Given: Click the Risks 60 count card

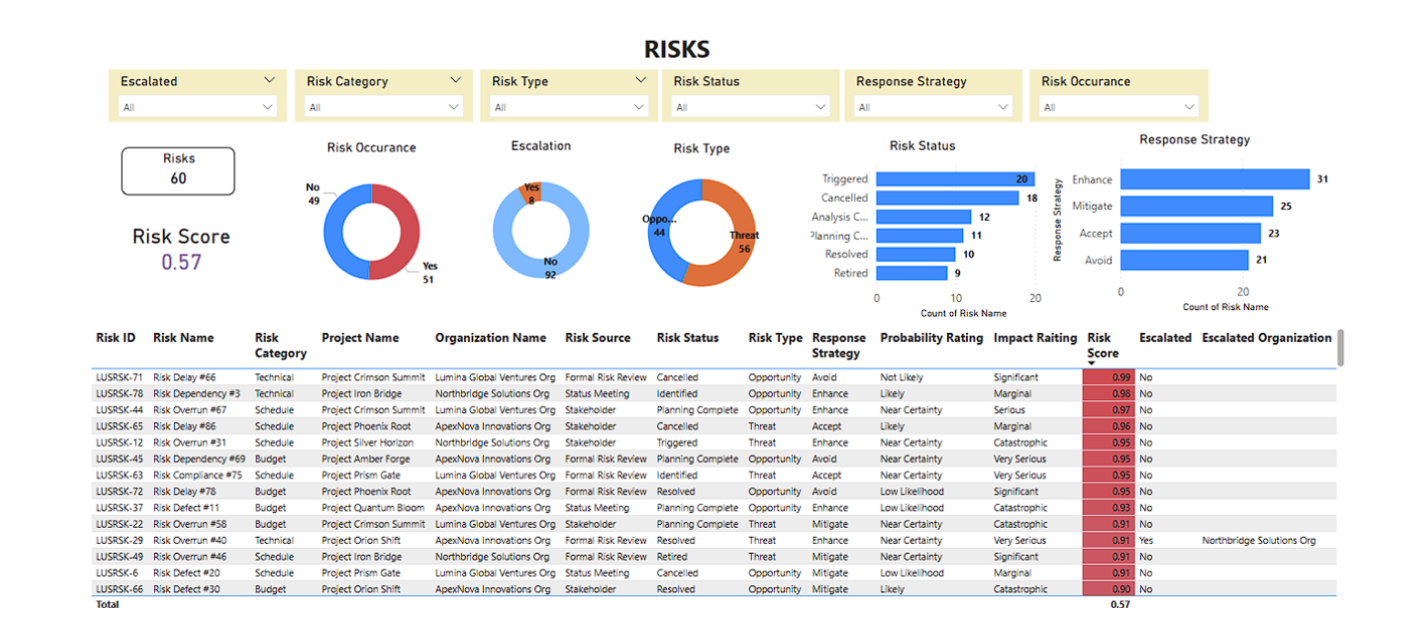Looking at the screenshot, I should [x=177, y=170].
